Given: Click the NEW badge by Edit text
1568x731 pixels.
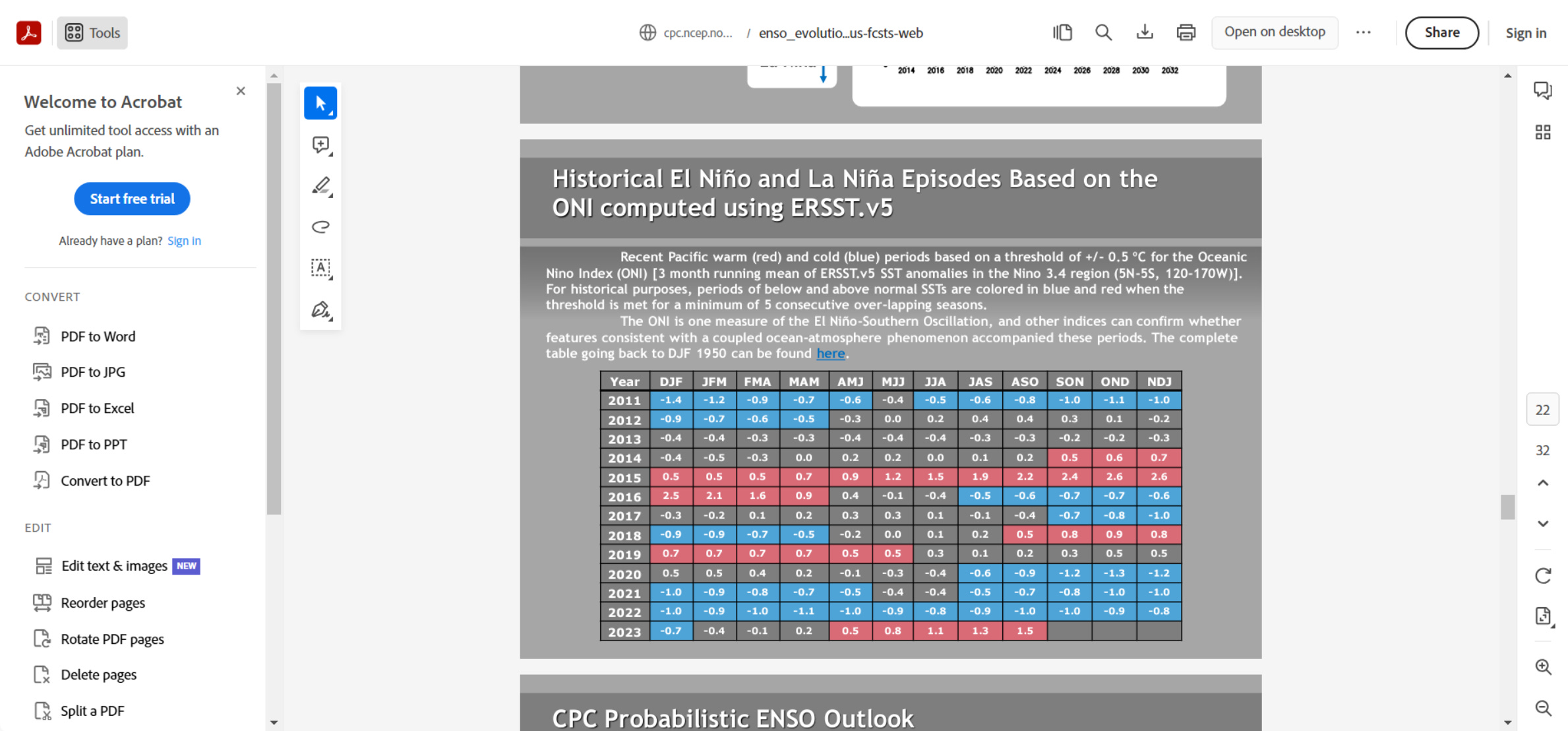Looking at the screenshot, I should 186,566.
